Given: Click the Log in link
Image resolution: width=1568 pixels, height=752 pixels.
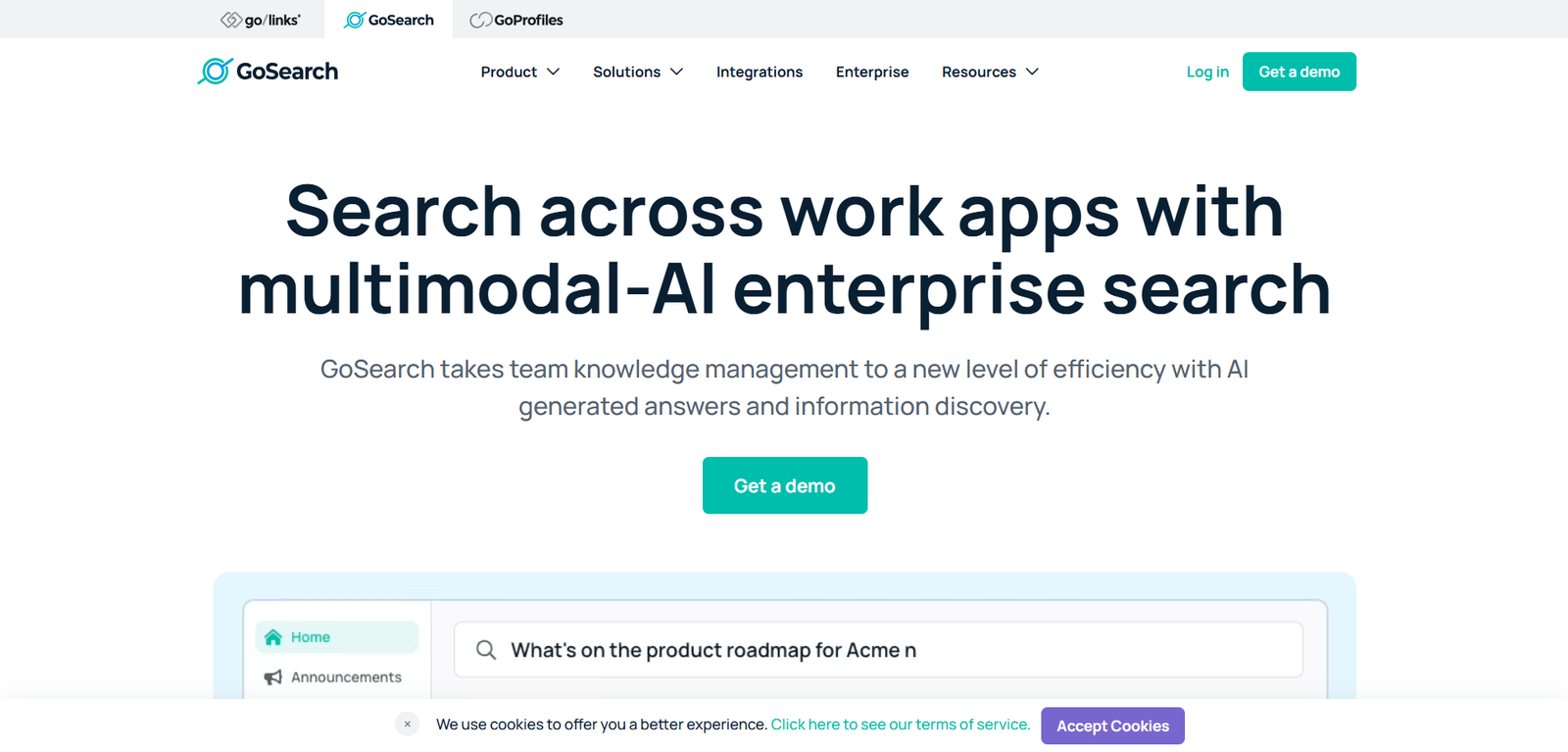Looking at the screenshot, I should (x=1206, y=72).
